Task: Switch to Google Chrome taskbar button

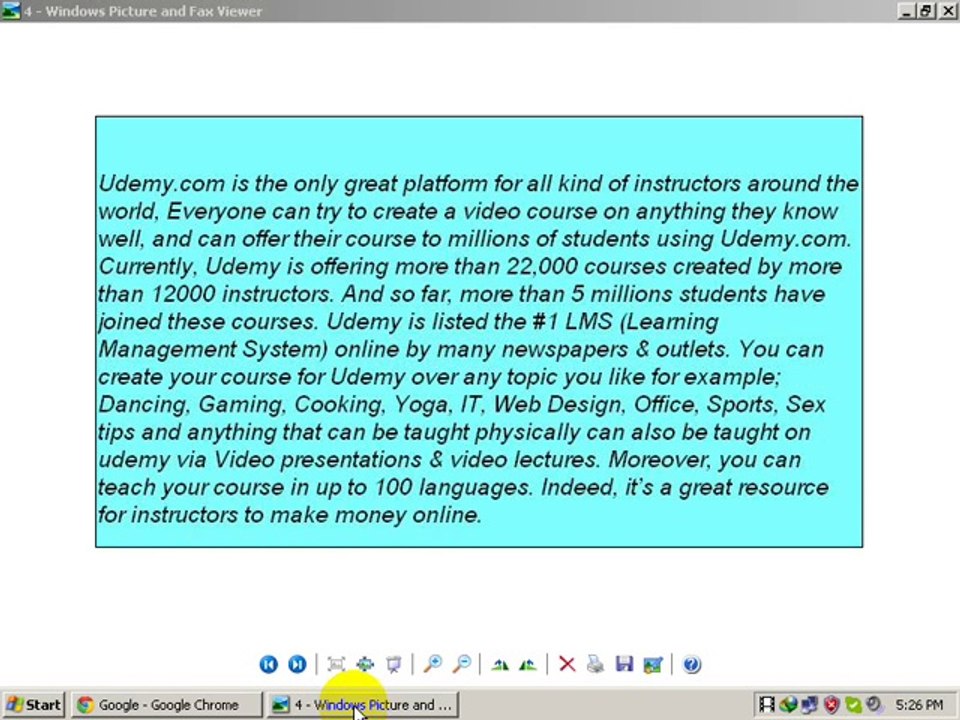Action: pos(165,705)
